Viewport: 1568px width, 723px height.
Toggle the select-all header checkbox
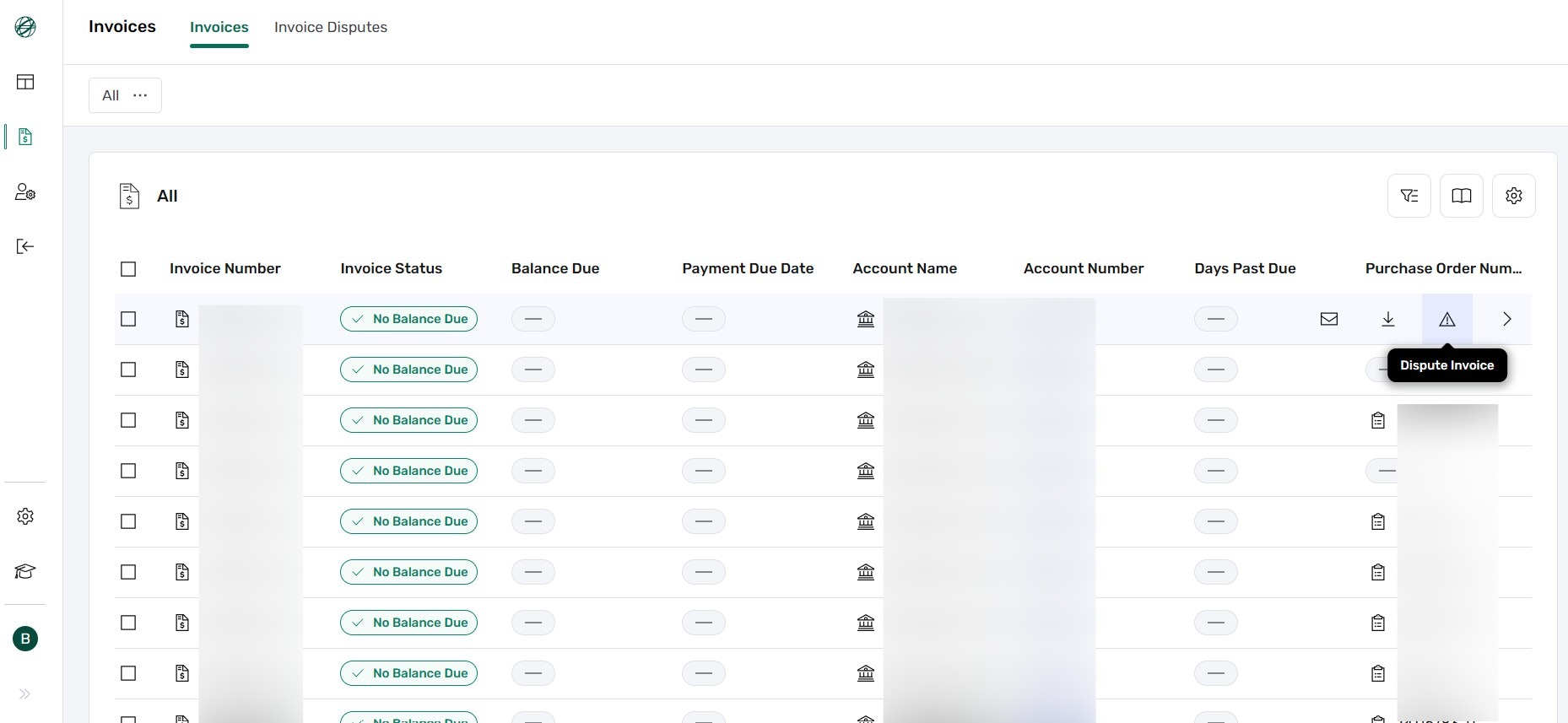point(128,269)
